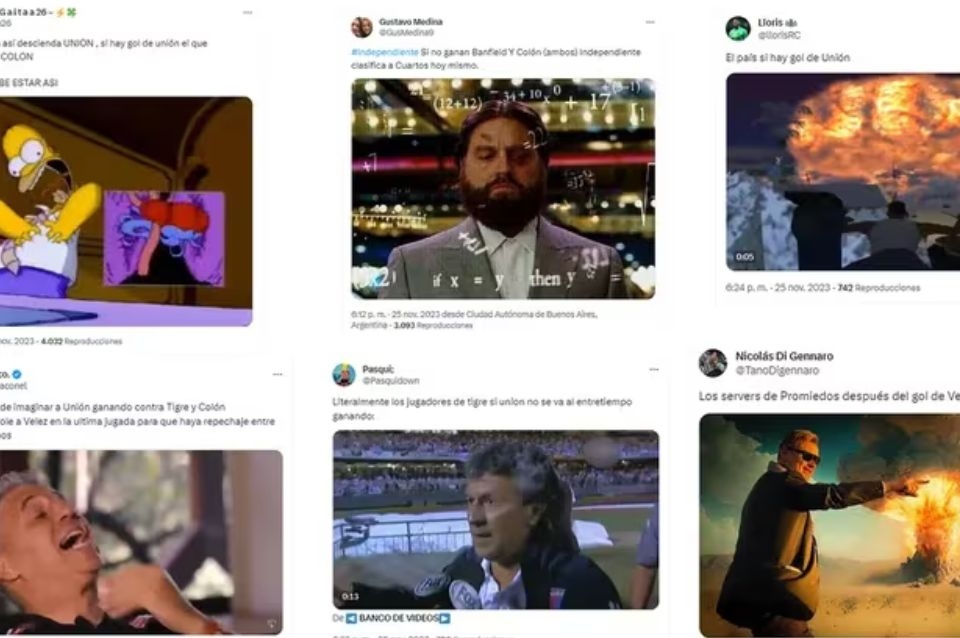Click the verified badge on bottom-left tweet
The height and width of the screenshot is (638, 960).
tap(17, 374)
